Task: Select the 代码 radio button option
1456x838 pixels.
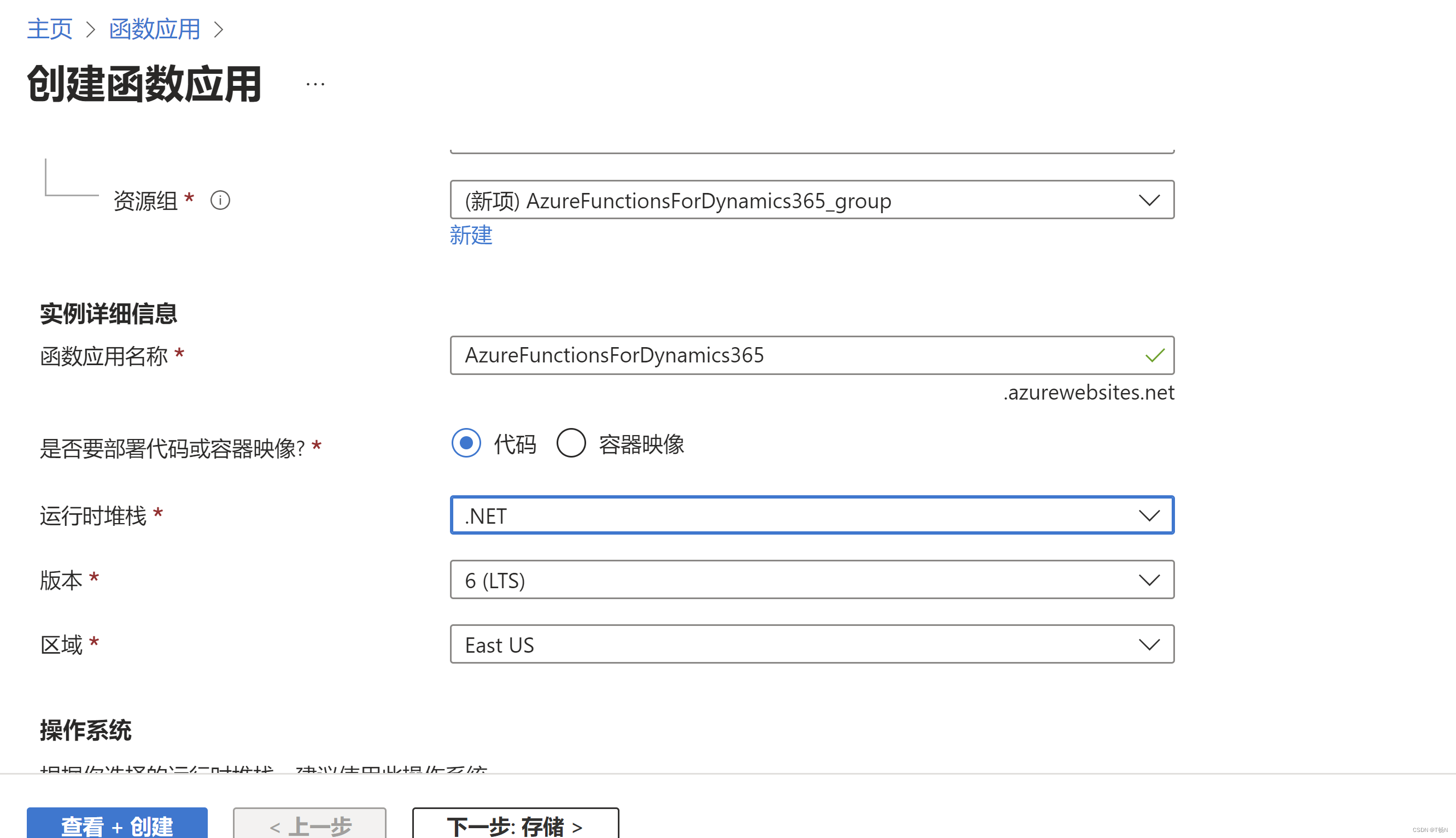Action: click(466, 443)
